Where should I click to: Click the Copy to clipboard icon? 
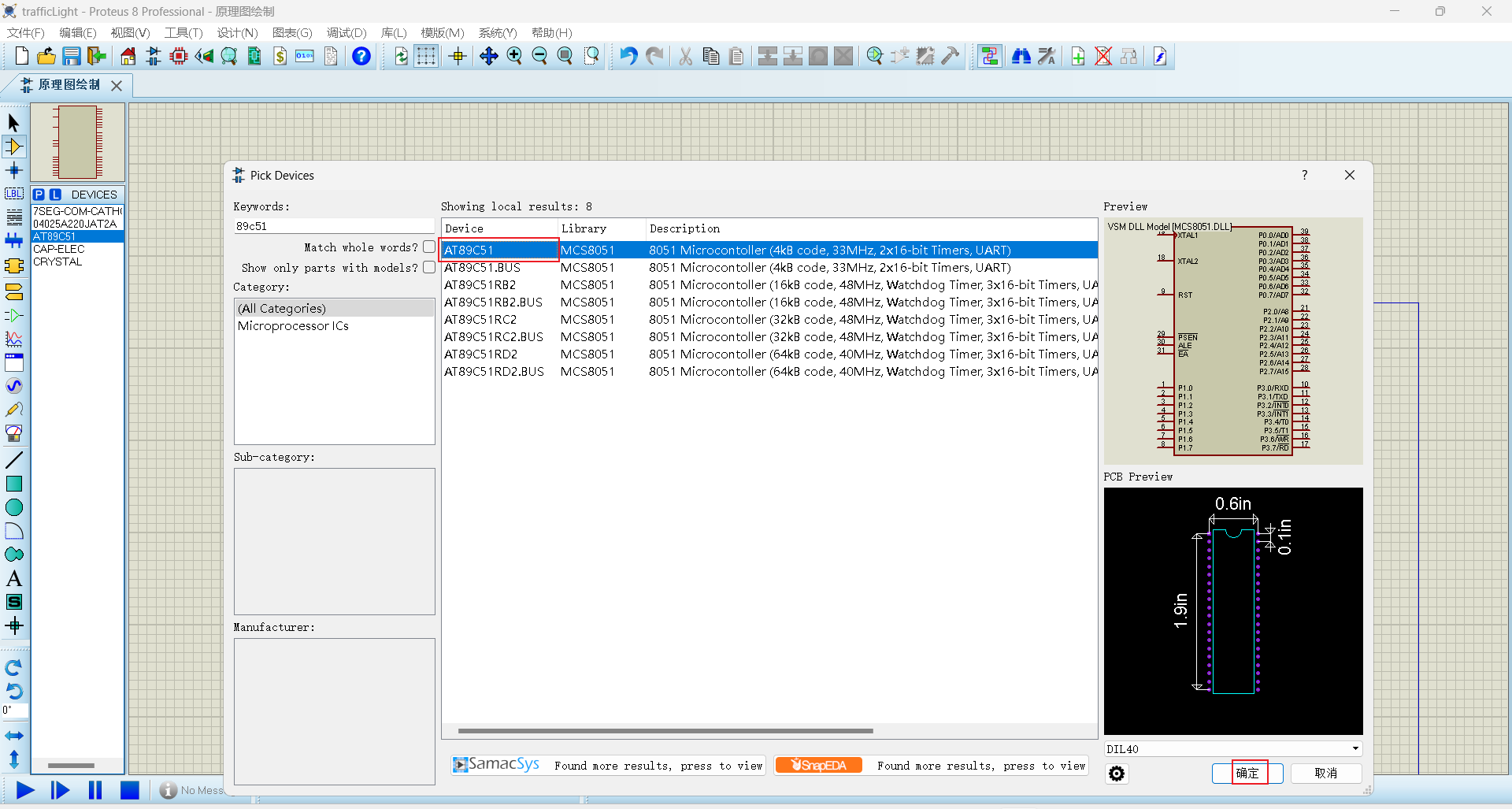pyautogui.click(x=711, y=56)
